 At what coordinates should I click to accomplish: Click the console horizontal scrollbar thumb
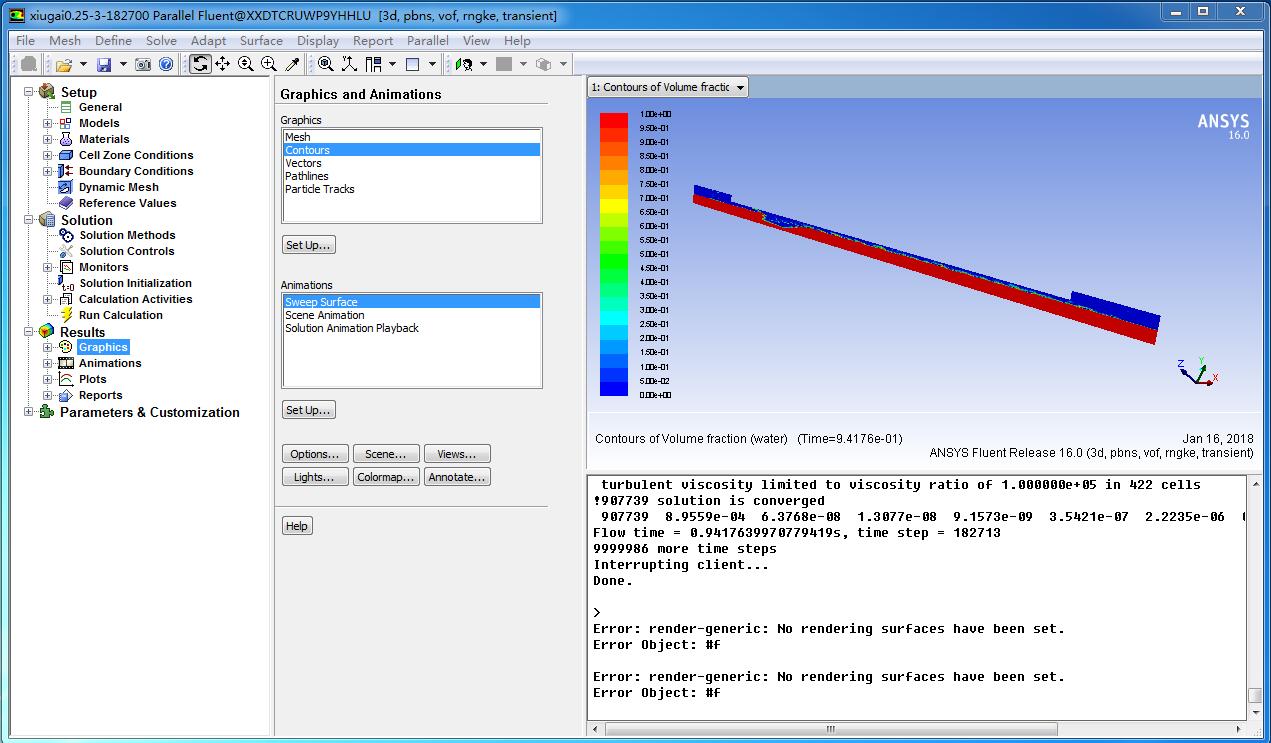pos(830,729)
